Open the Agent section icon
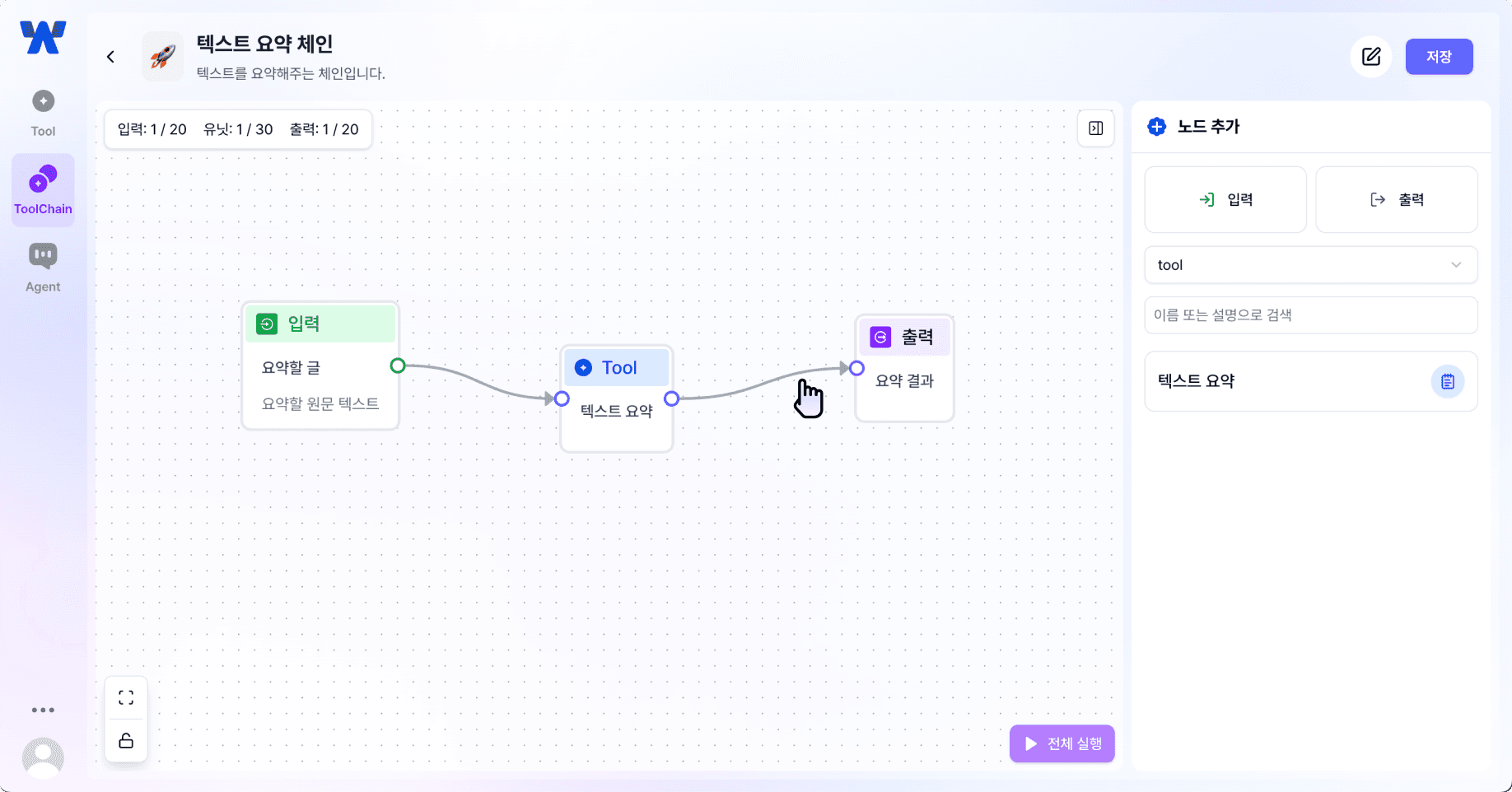Viewport: 1512px width, 792px height. (x=43, y=268)
